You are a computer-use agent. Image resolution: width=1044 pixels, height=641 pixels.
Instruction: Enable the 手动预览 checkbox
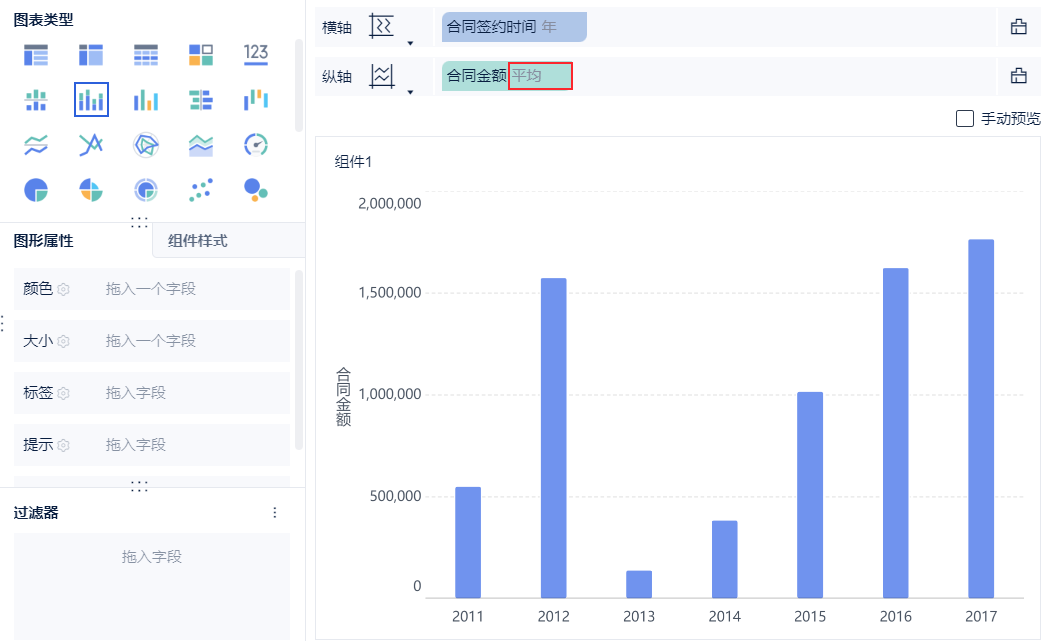point(965,119)
